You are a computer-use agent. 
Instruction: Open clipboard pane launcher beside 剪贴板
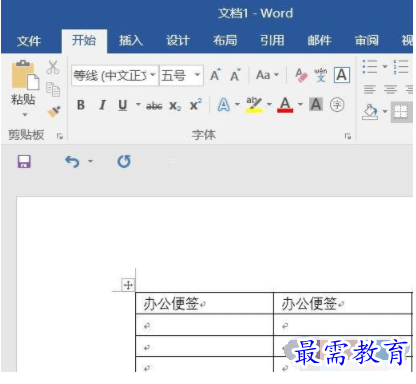(x=60, y=136)
